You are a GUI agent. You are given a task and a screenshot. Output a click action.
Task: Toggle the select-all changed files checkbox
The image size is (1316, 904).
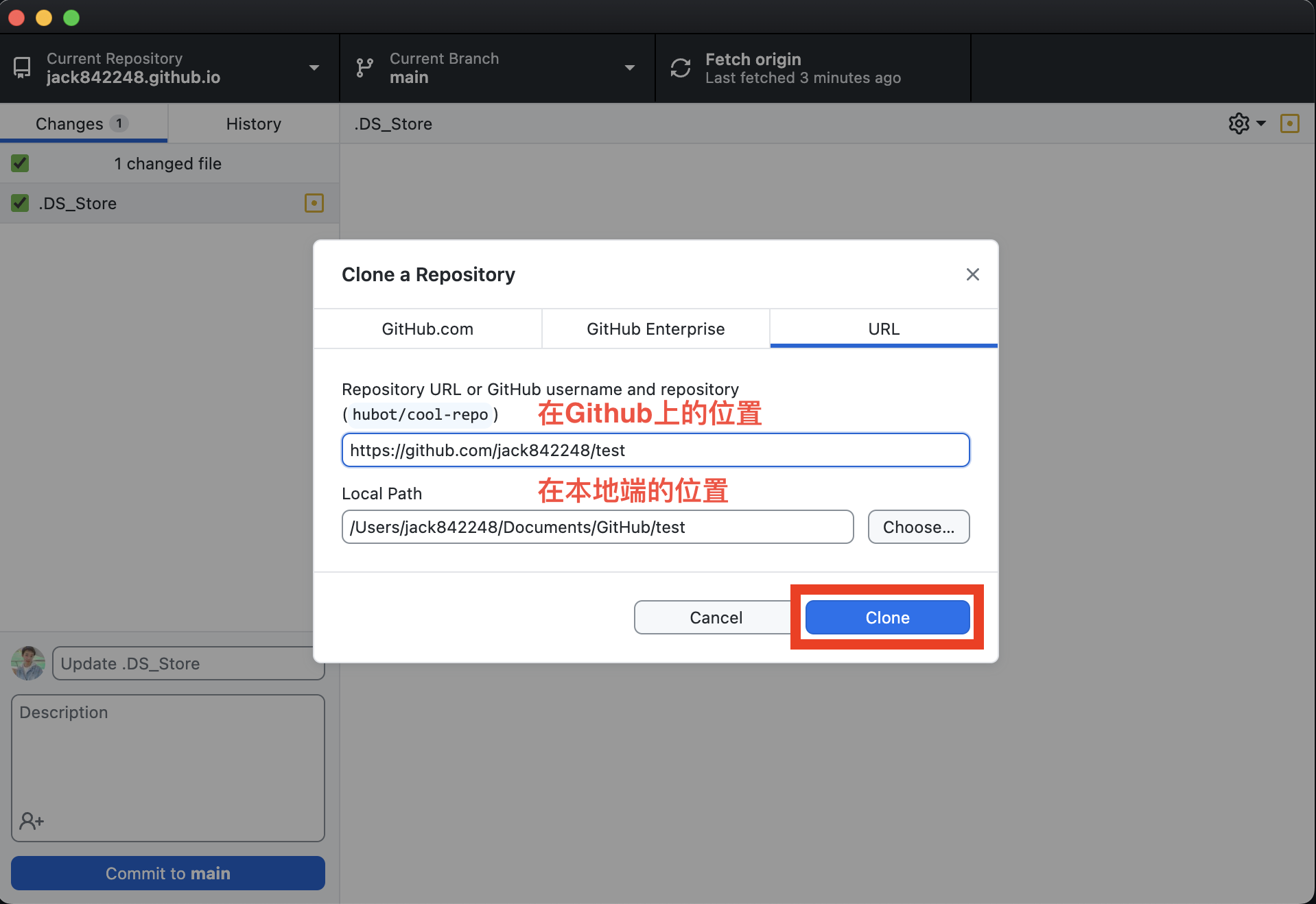(20, 163)
